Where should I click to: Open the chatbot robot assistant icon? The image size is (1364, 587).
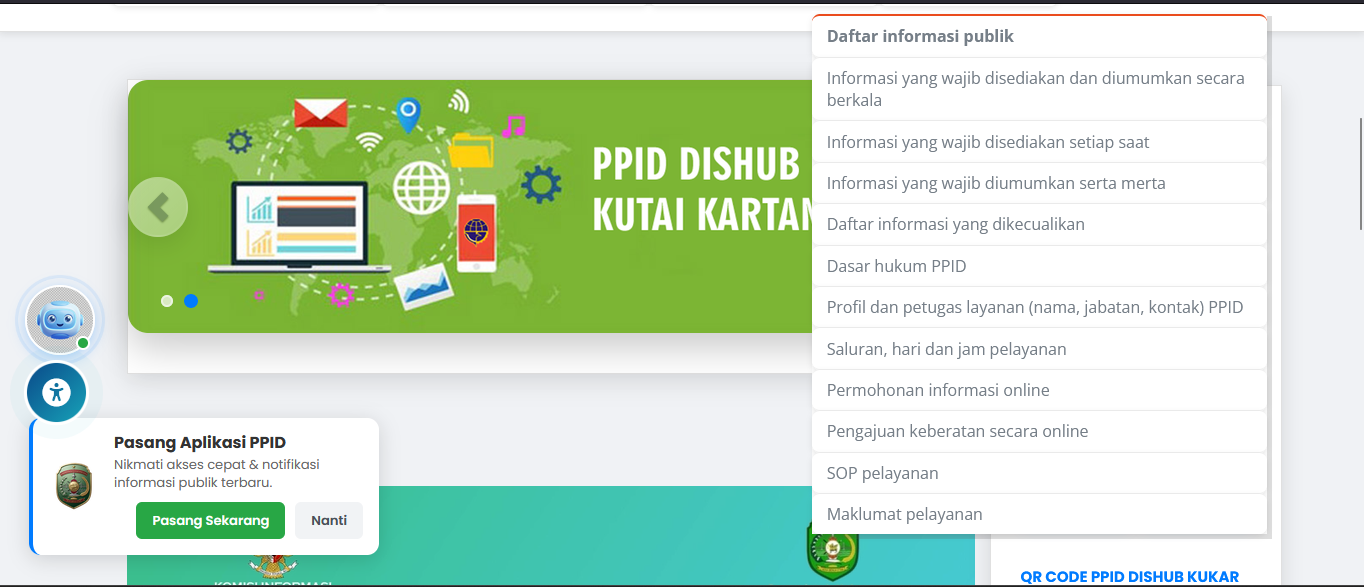click(x=60, y=320)
